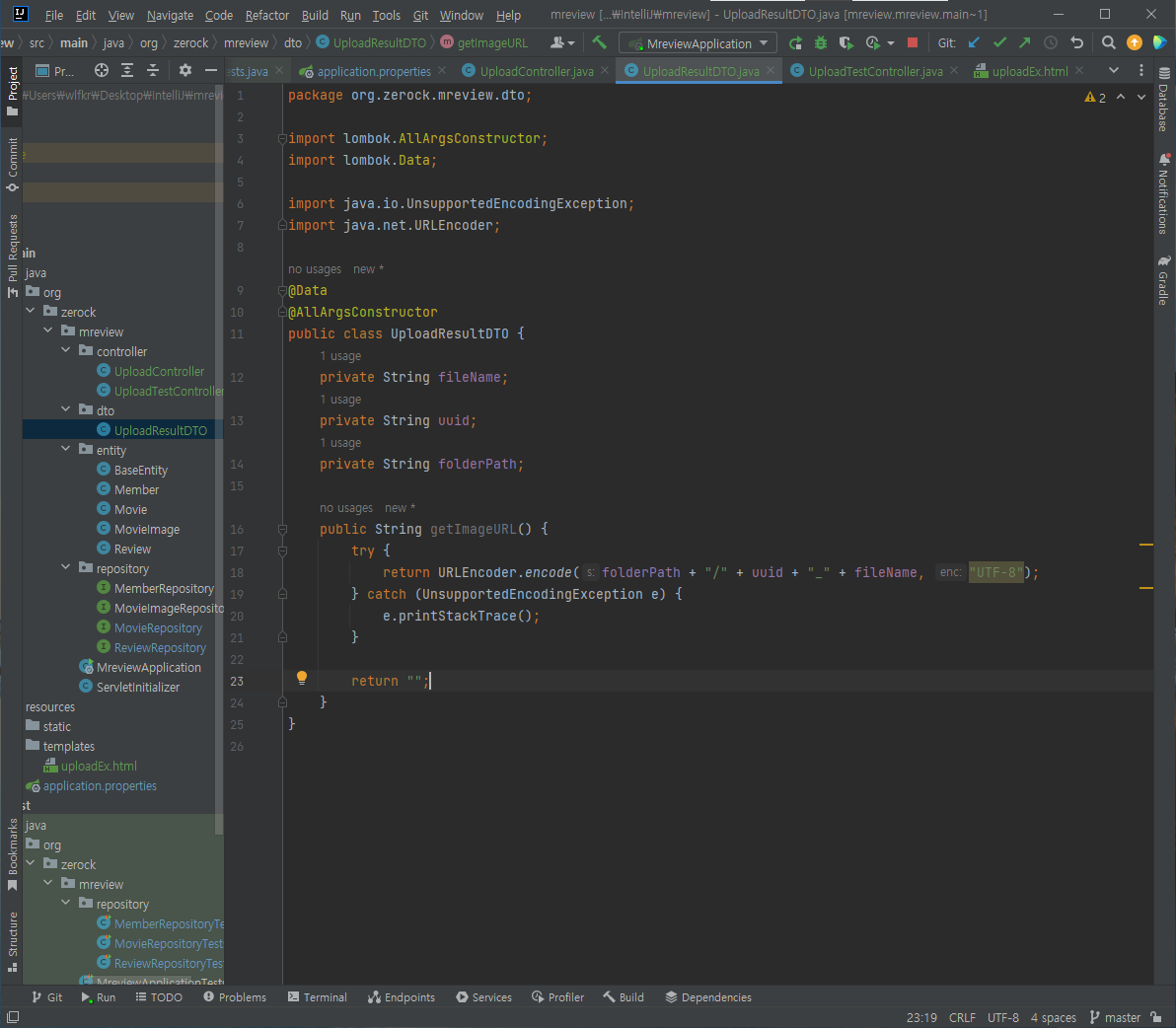
Task: Open the Refactor menu
Action: coord(267,15)
